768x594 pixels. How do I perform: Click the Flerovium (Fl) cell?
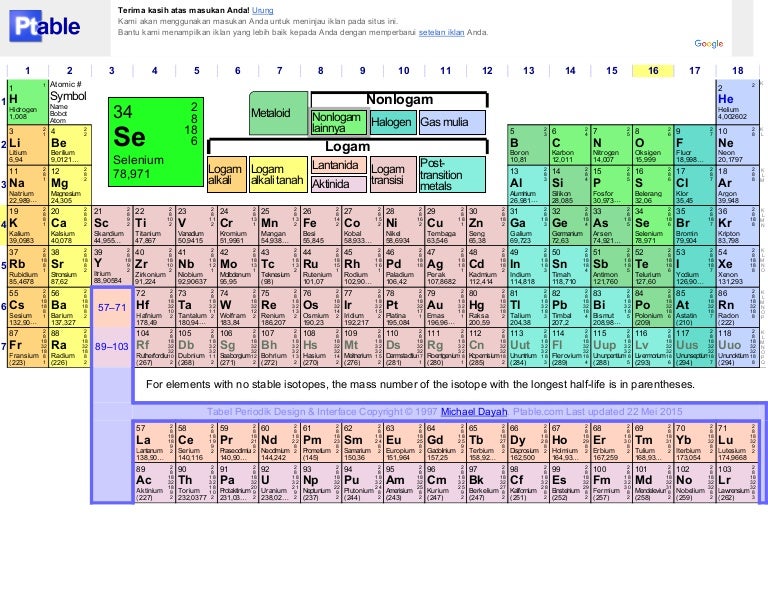(570, 348)
